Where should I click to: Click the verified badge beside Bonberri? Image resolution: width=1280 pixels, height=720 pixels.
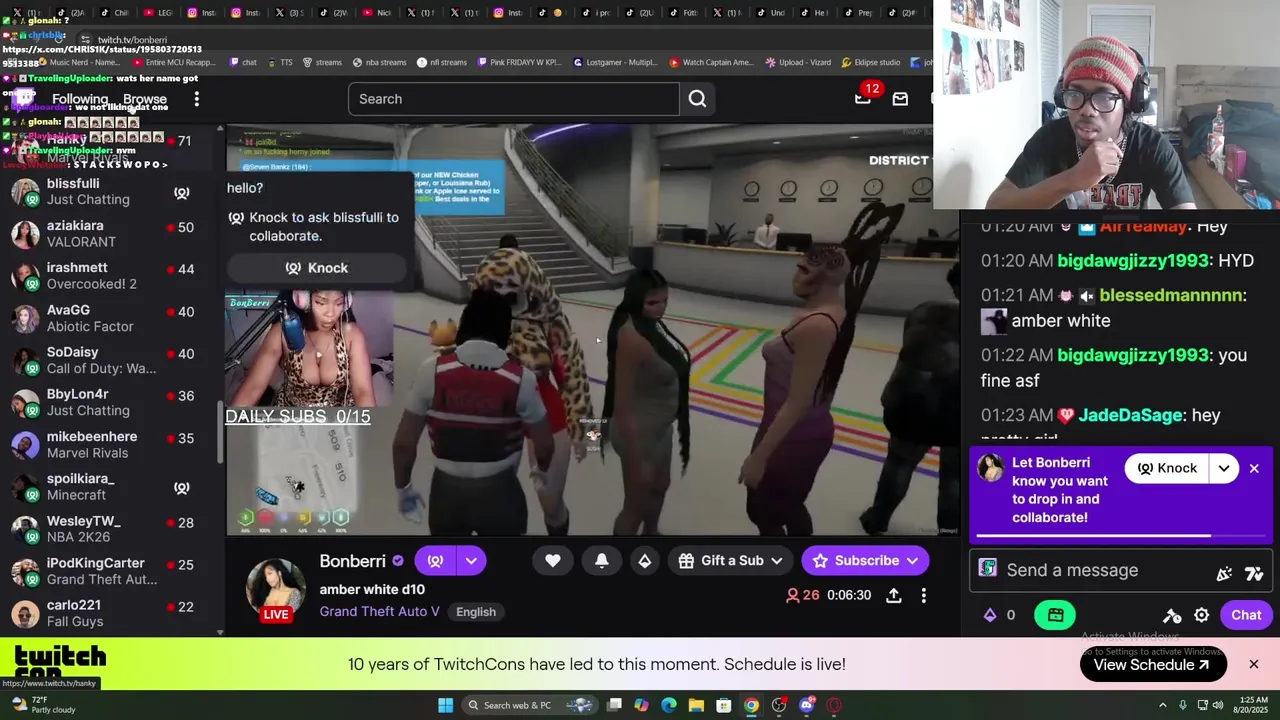click(x=398, y=562)
